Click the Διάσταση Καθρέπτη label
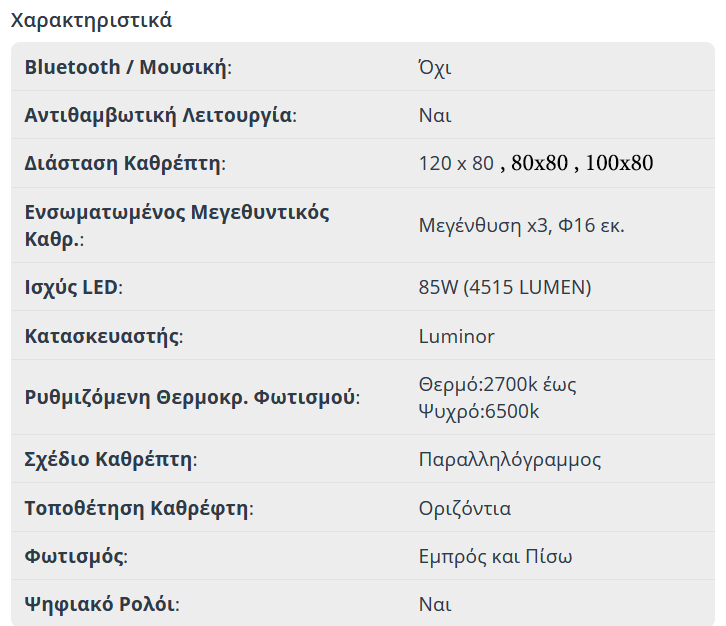This screenshot has width=726, height=626. tap(125, 163)
